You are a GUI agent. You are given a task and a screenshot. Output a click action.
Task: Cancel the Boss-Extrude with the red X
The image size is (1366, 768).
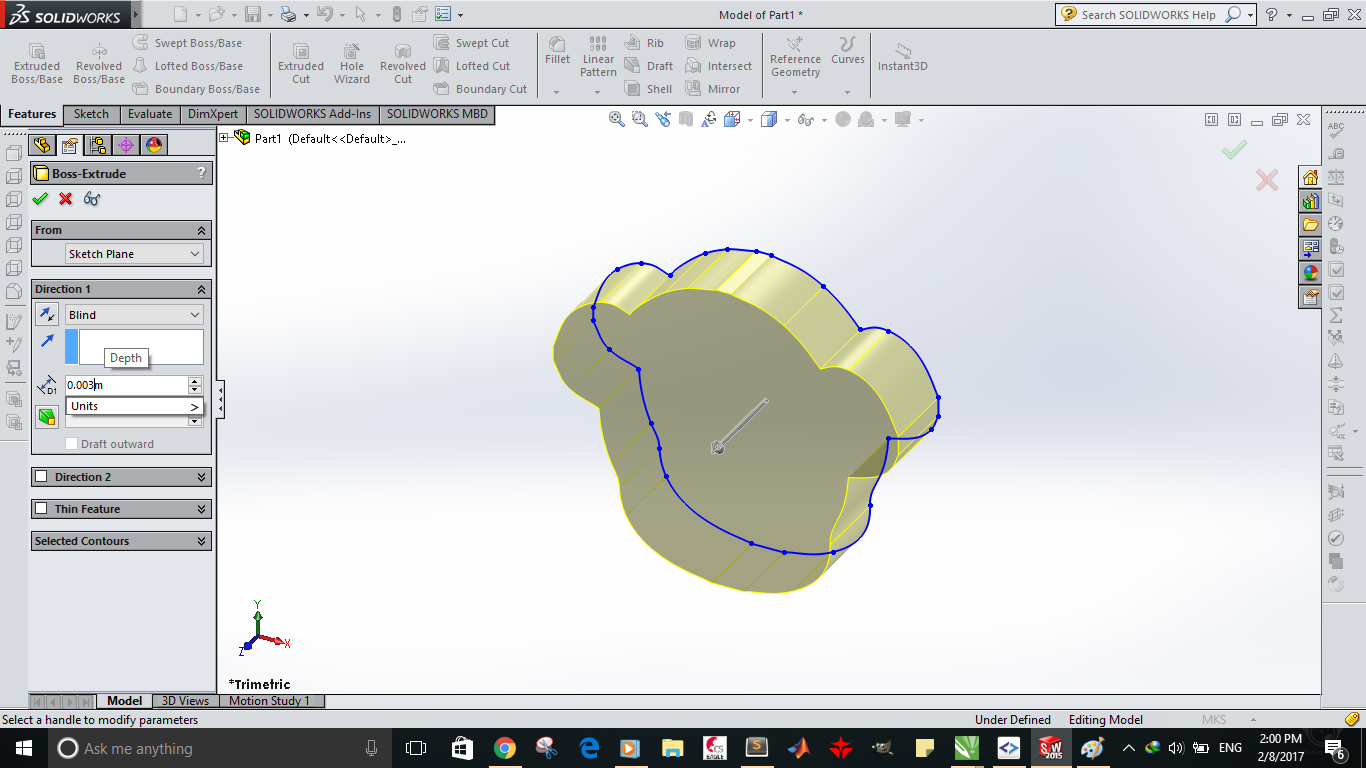[x=66, y=199]
